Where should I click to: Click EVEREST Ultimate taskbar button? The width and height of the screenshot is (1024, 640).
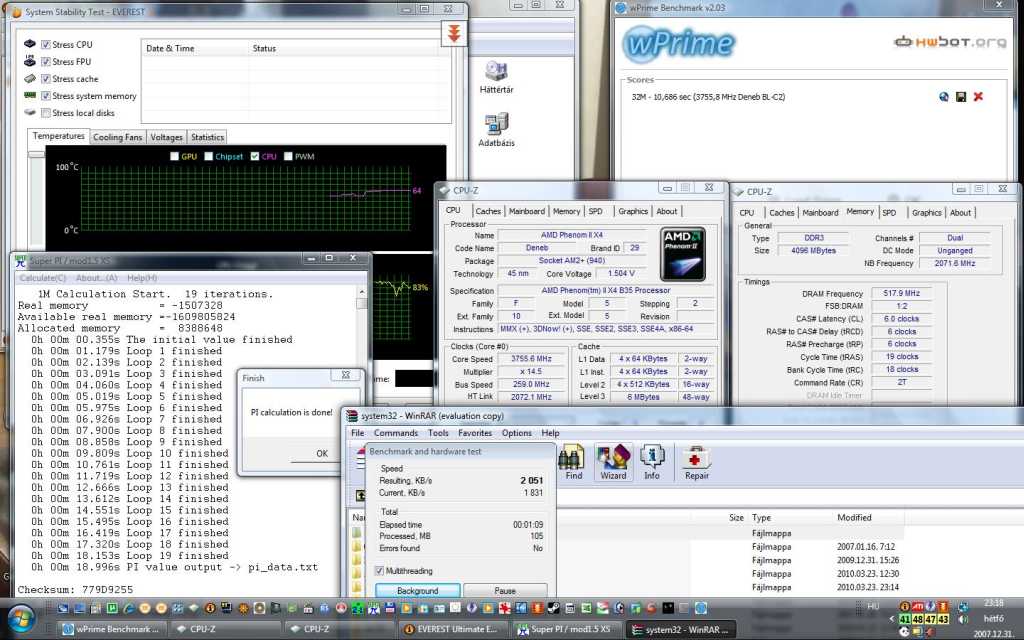452,630
